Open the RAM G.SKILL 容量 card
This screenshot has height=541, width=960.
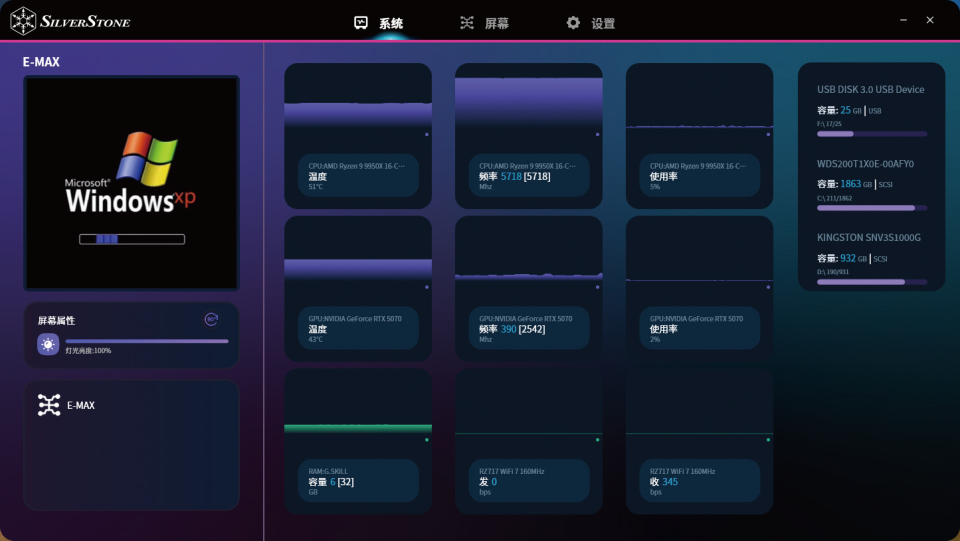tap(358, 441)
